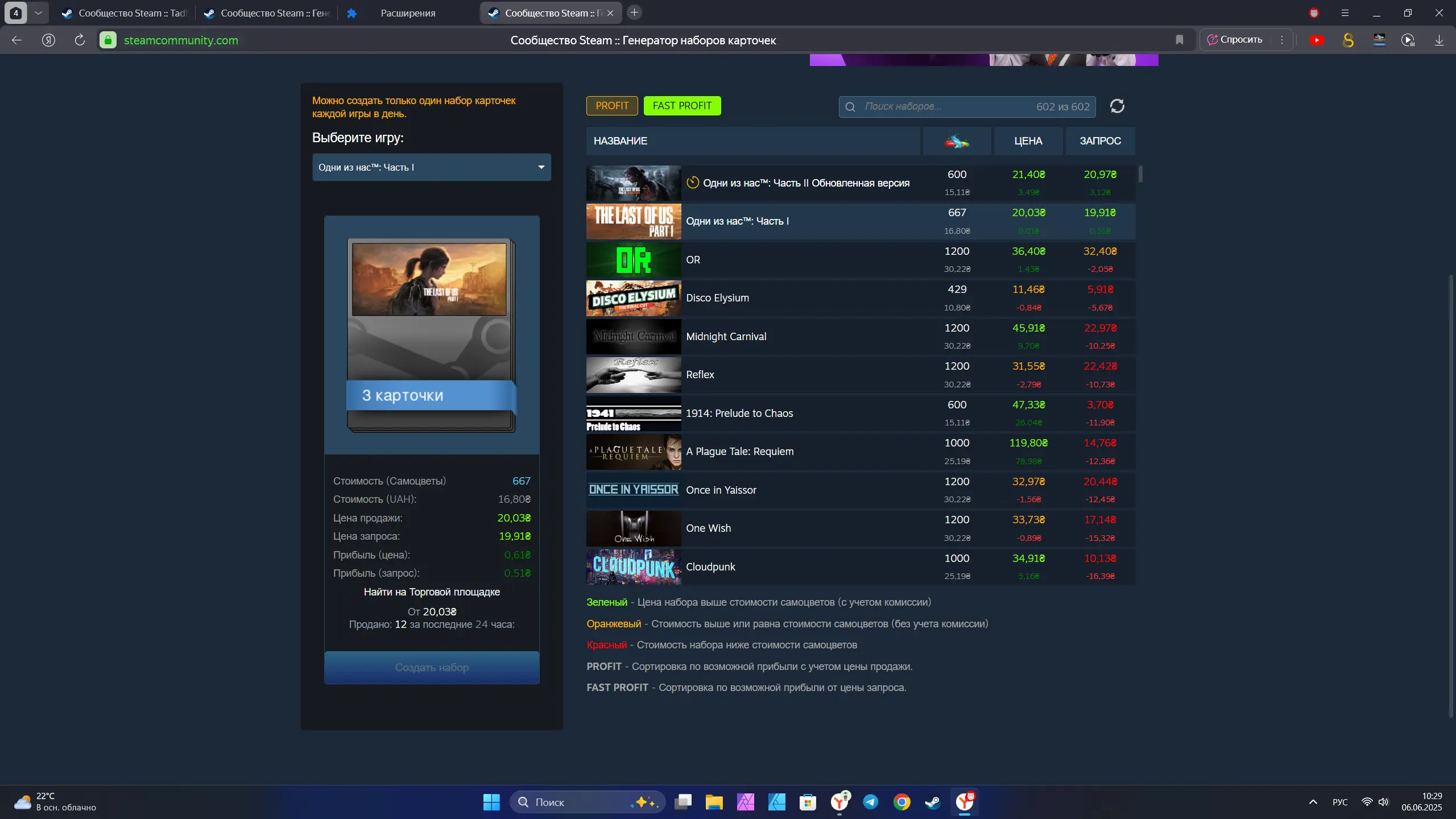
Task: Open browser downloads
Action: [1439, 40]
